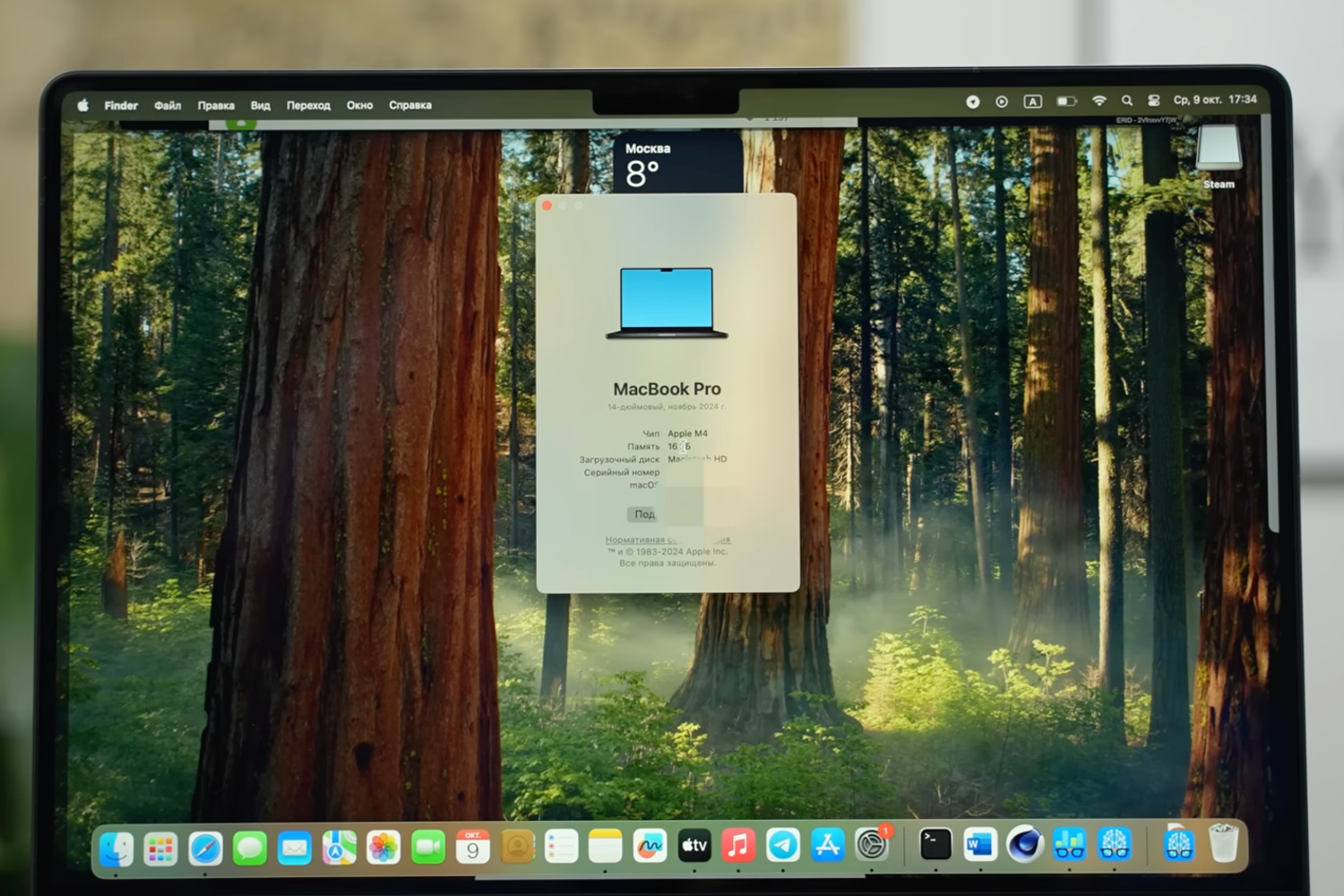The height and width of the screenshot is (896, 1344).
Task: Open the Нормативная сертификация link
Action: (x=668, y=540)
